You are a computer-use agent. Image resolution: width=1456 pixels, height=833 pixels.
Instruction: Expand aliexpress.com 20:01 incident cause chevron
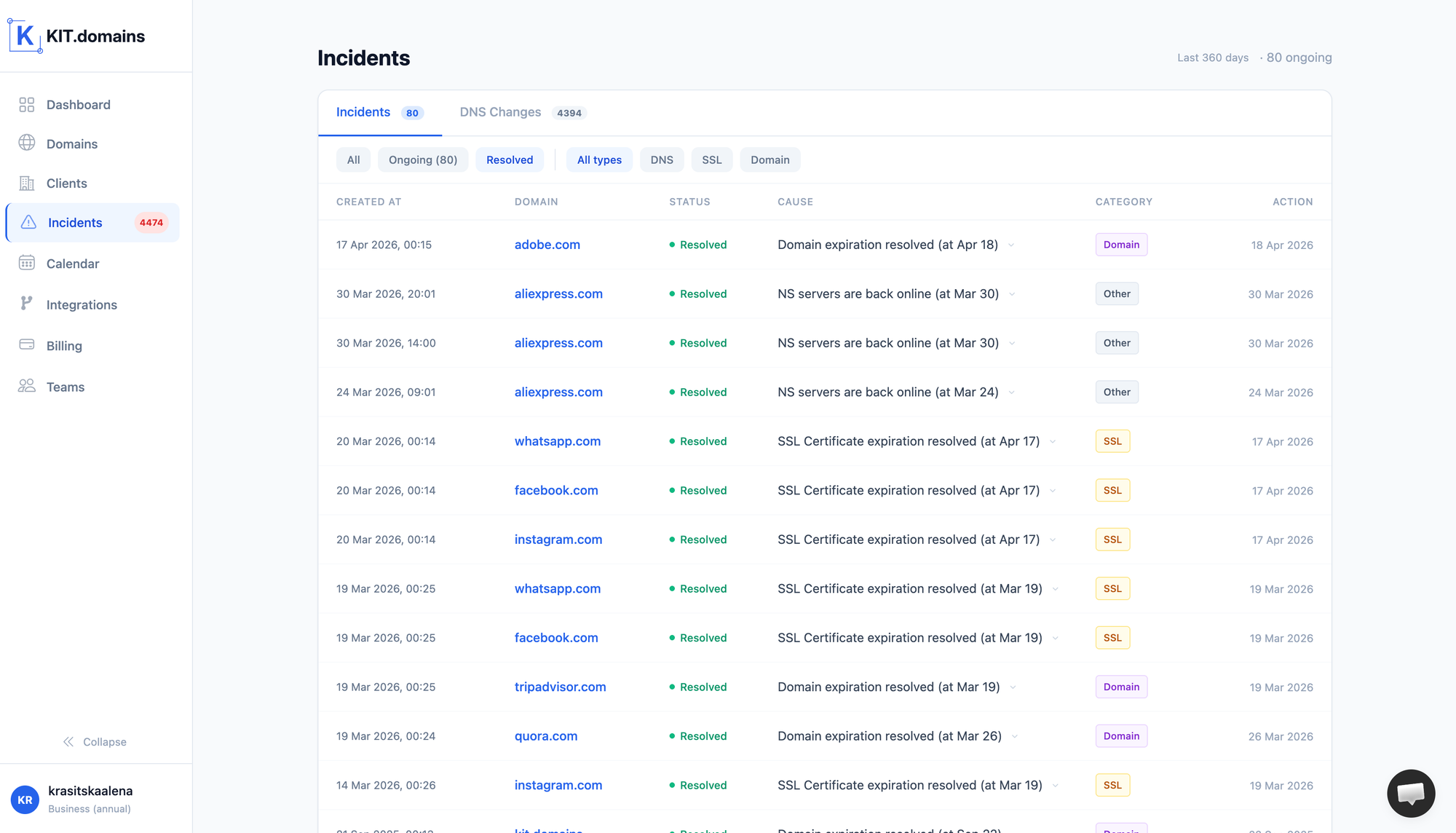point(1012,294)
